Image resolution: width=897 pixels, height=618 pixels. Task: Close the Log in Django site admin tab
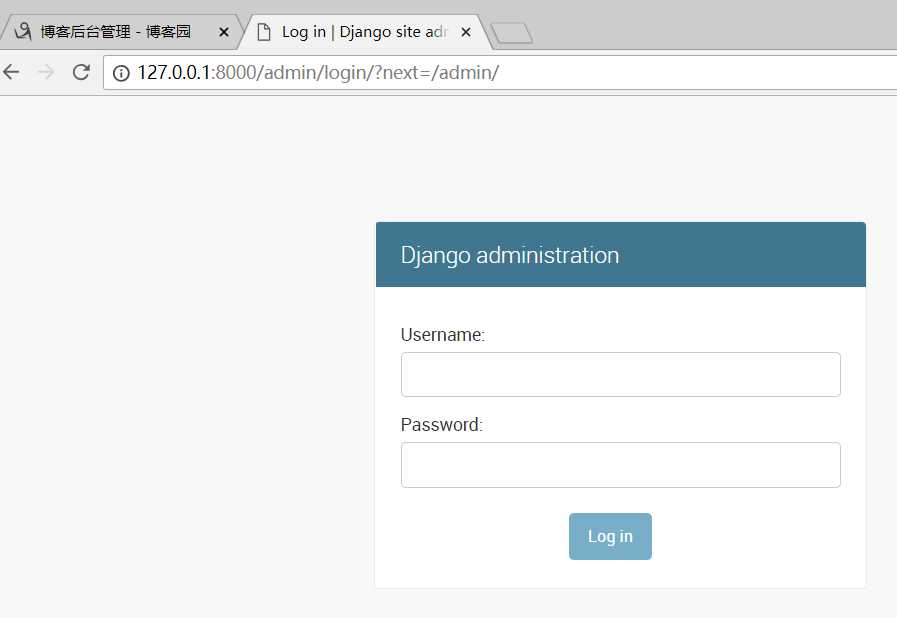tap(466, 32)
